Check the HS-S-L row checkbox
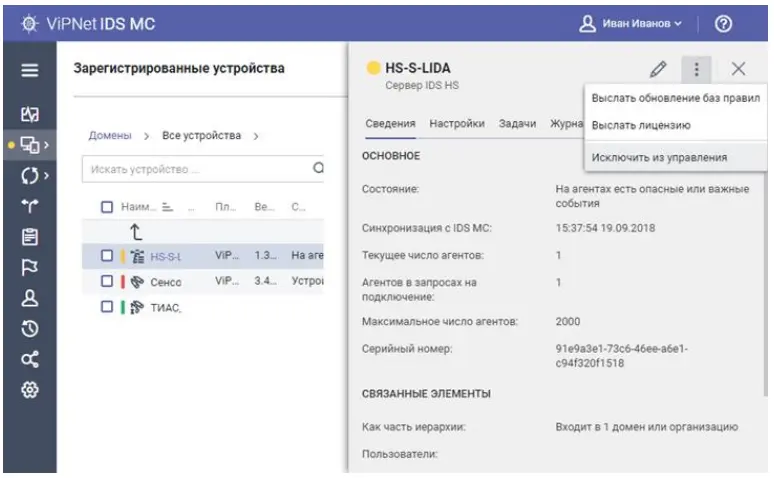The width and height of the screenshot is (774, 478). [107, 255]
